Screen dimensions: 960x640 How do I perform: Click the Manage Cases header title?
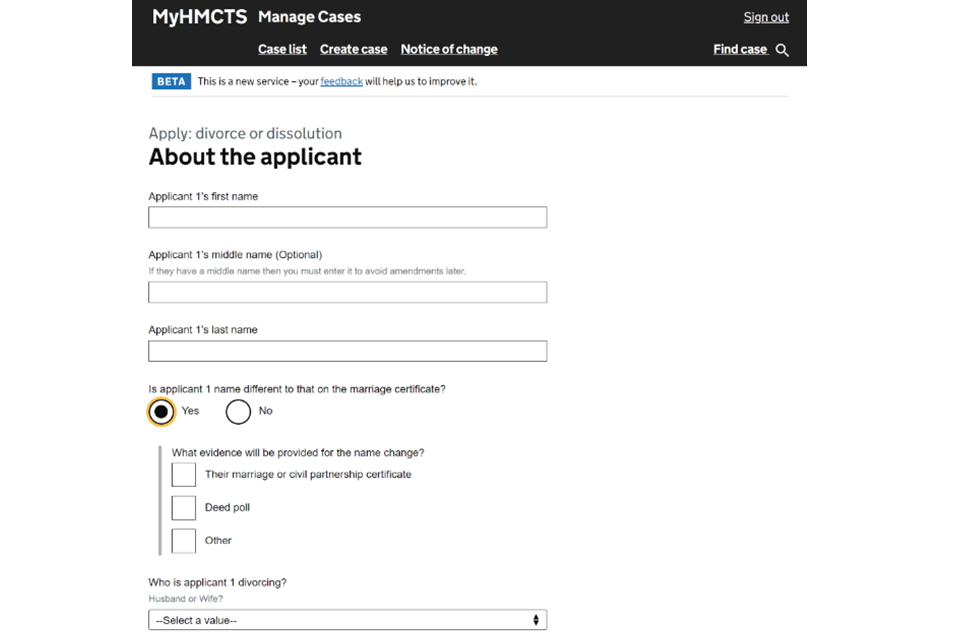[309, 17]
